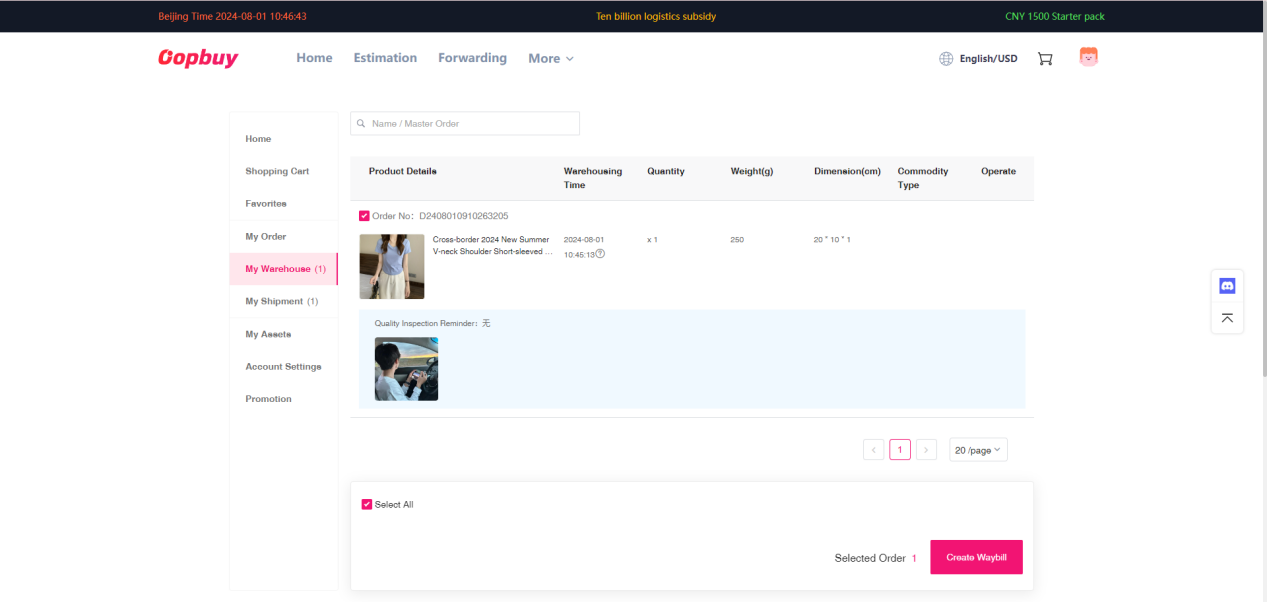
Task: Click the Commodity Type column header
Action: (x=923, y=178)
